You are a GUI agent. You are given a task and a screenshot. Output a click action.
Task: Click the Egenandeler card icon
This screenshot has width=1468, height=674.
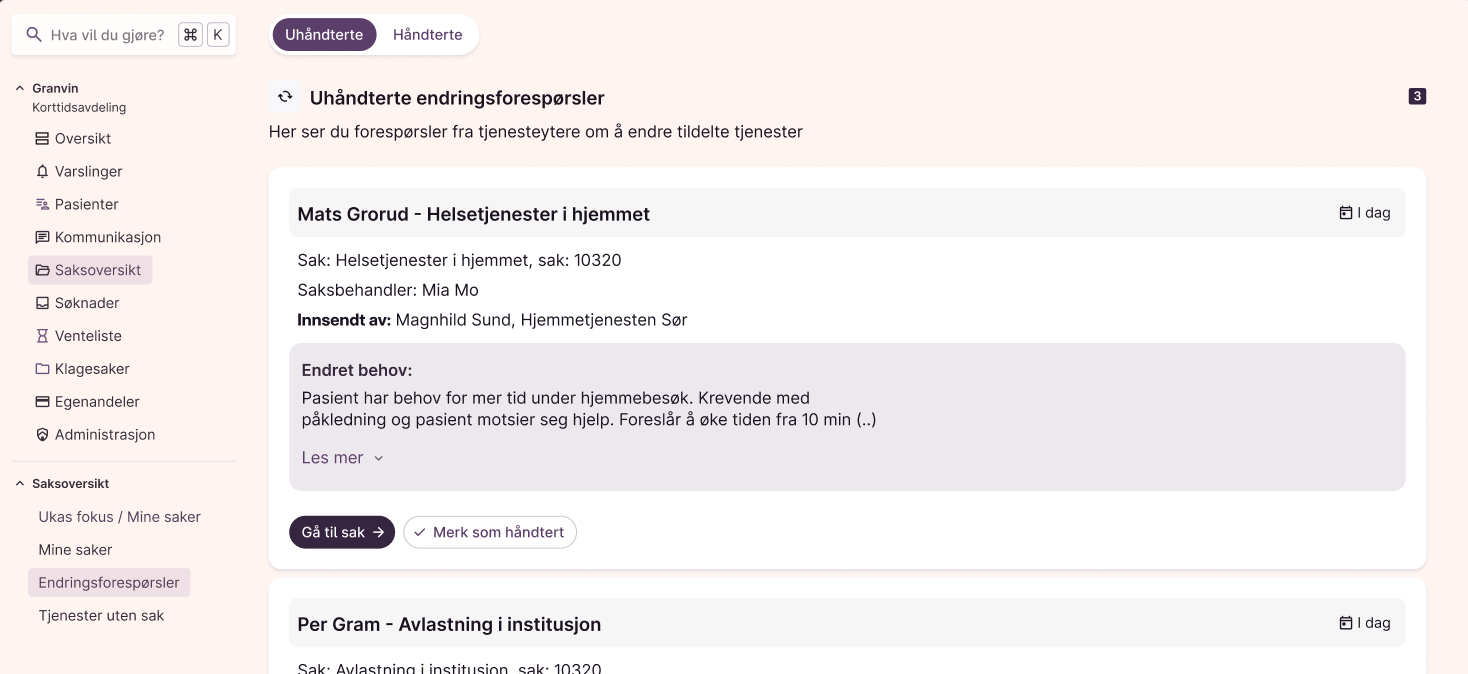pos(42,402)
